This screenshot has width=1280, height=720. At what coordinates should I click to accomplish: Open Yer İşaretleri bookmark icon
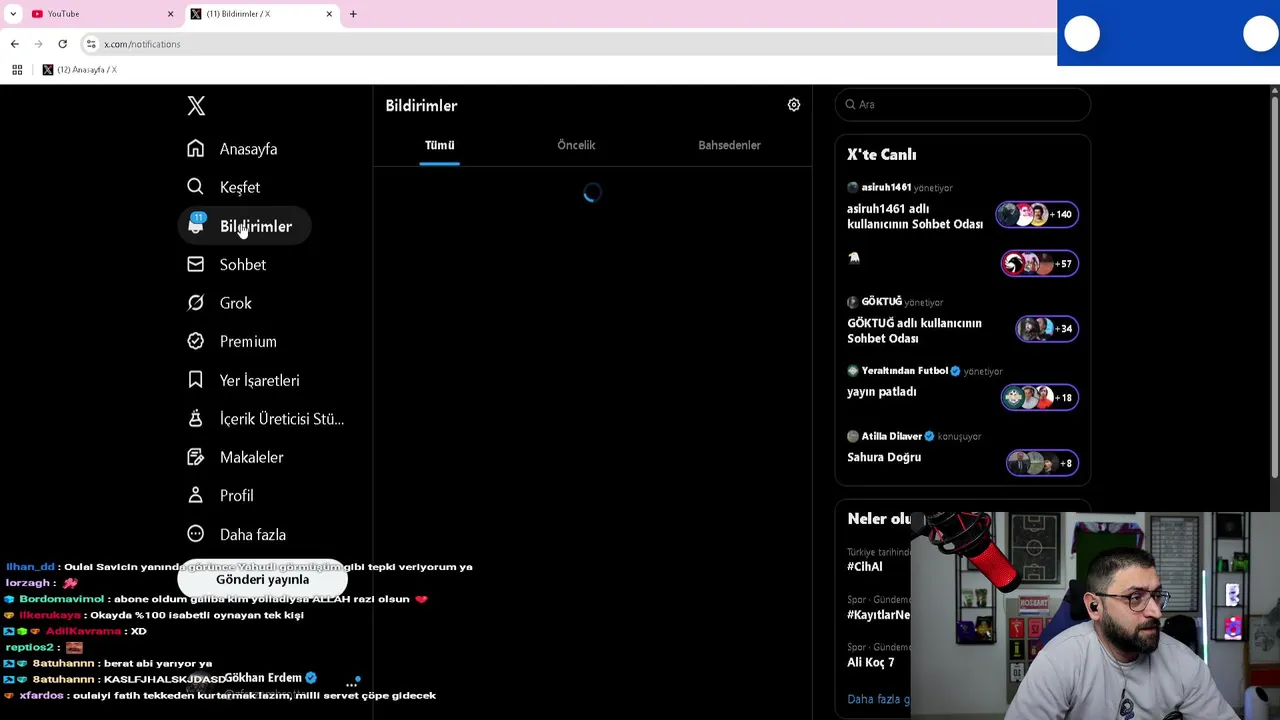[x=195, y=380]
